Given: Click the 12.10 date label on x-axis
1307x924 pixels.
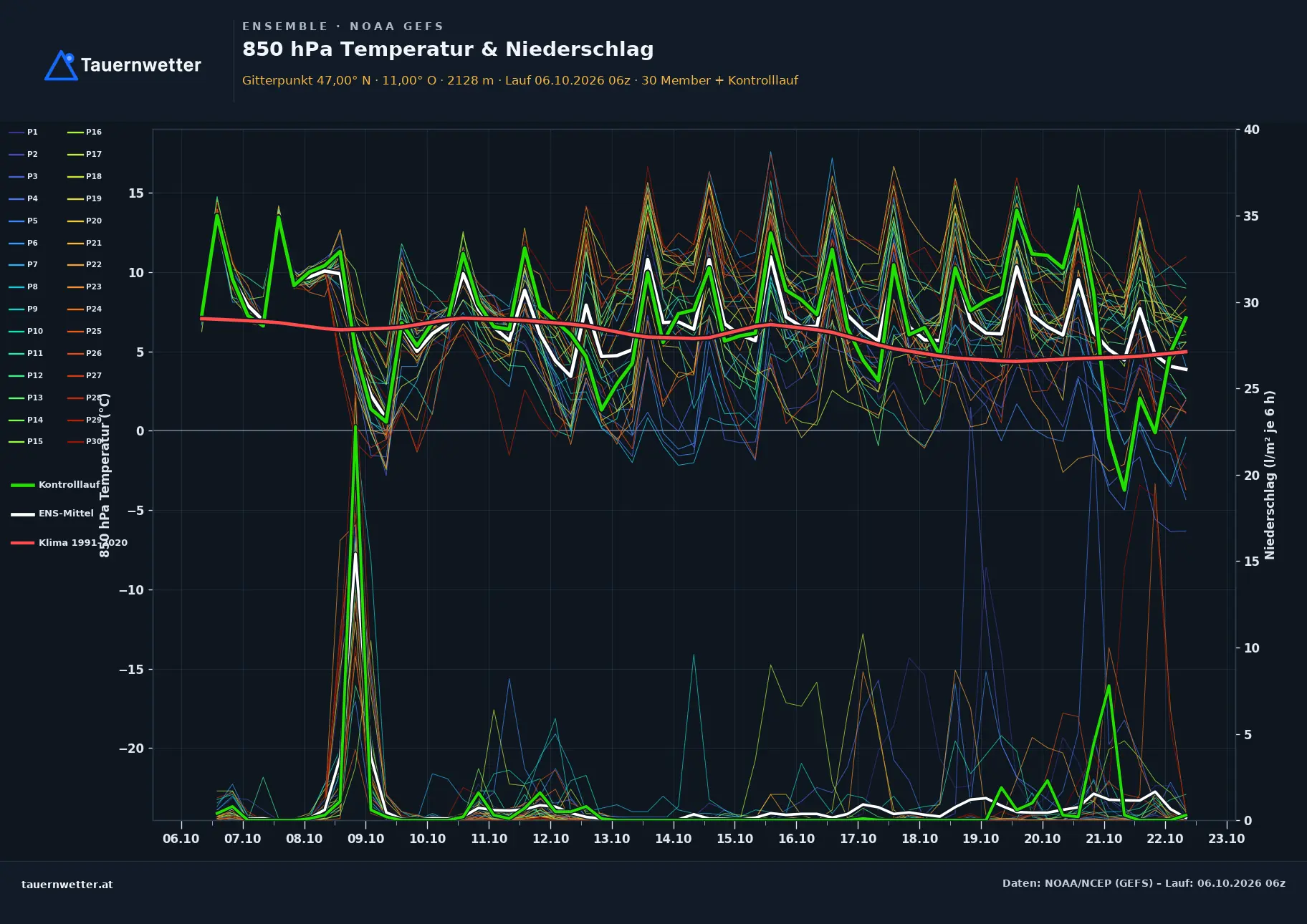Looking at the screenshot, I should point(551,839).
